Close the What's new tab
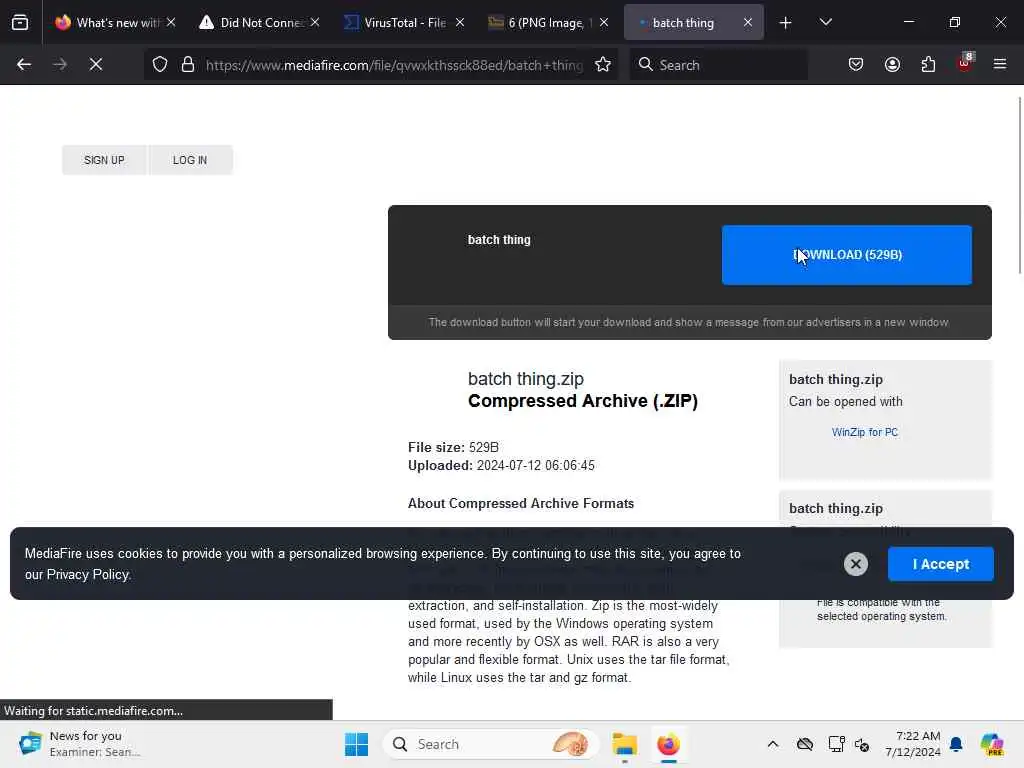 [x=171, y=23]
